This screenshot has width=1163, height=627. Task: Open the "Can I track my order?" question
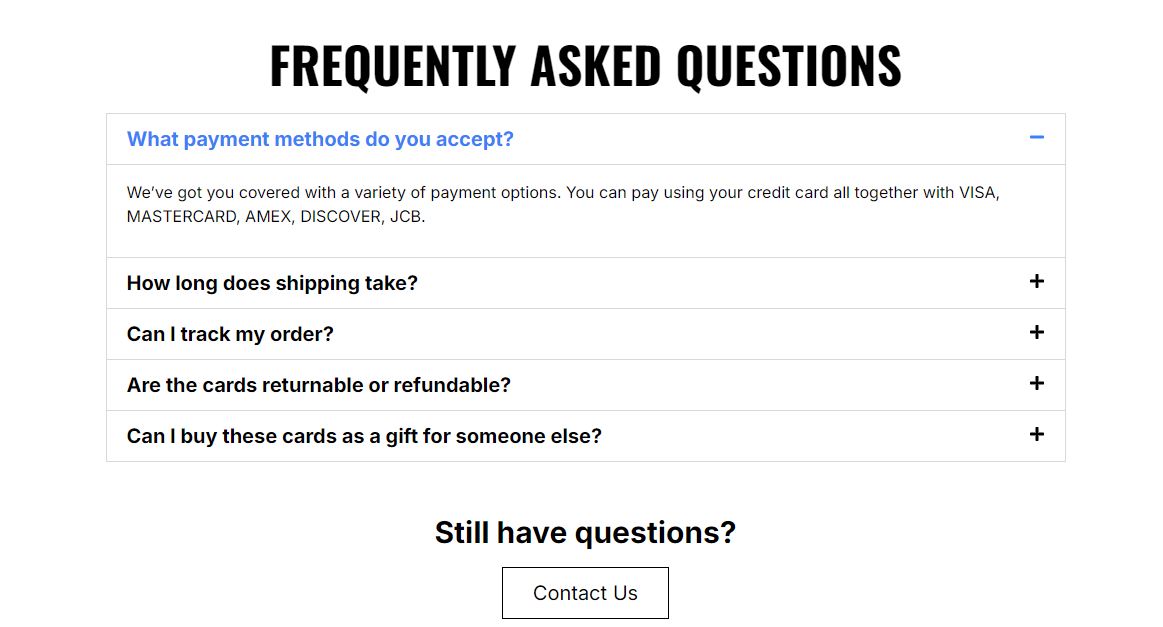[230, 334]
